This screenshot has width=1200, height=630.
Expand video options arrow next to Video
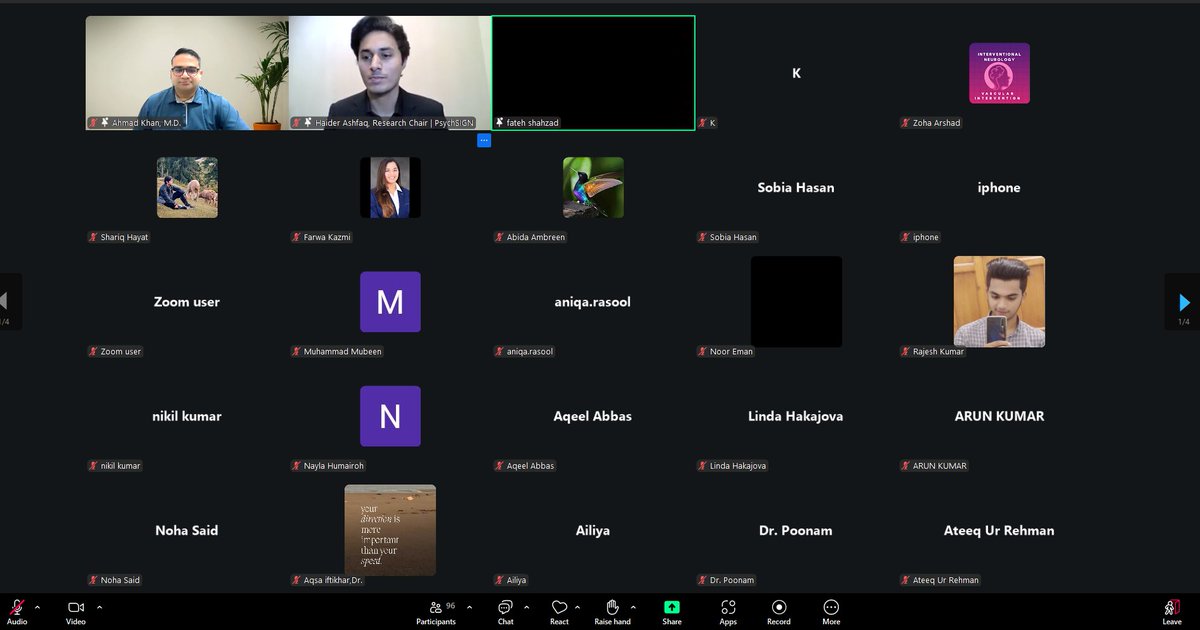pos(99,607)
